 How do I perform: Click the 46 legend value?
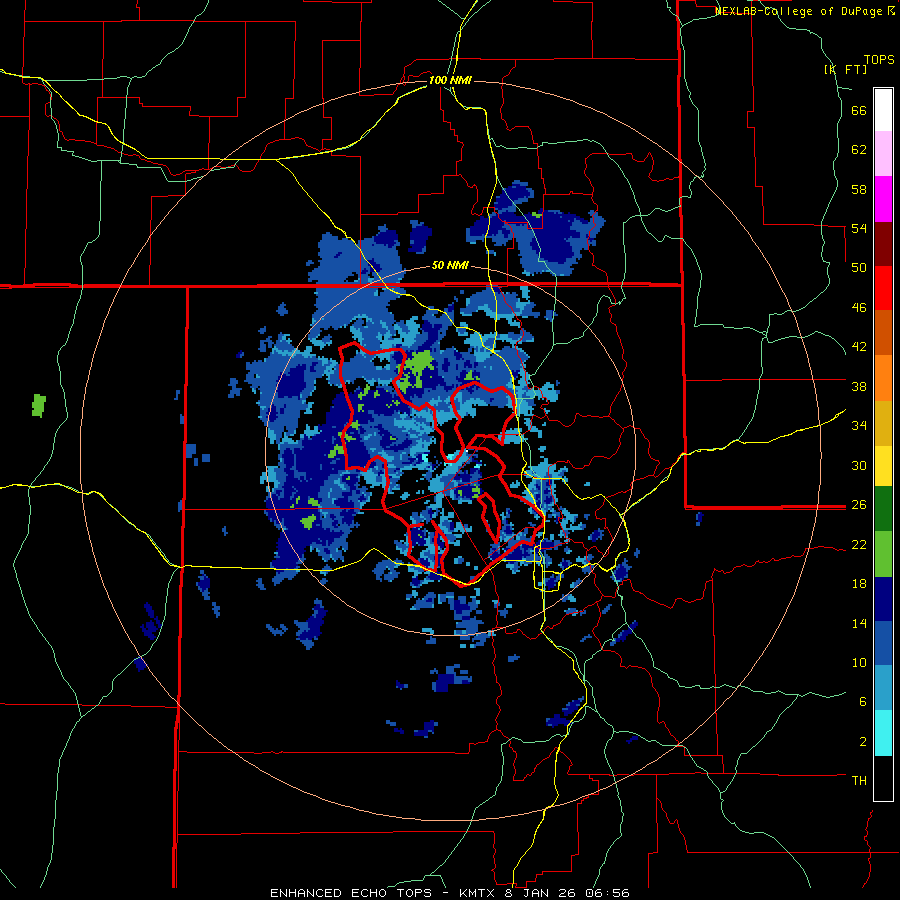click(859, 308)
